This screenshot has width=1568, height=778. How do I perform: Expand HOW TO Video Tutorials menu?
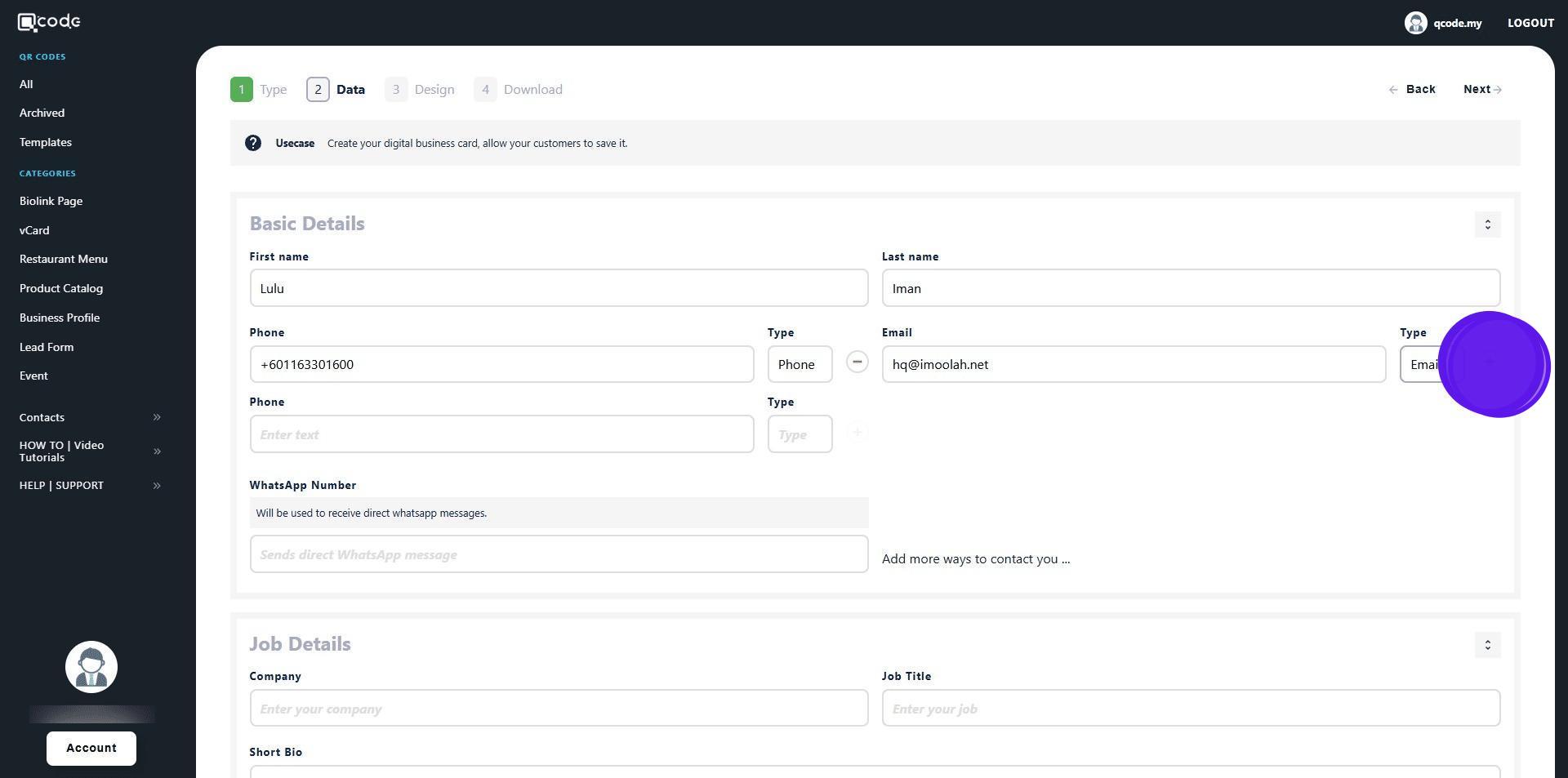pyautogui.click(x=157, y=451)
